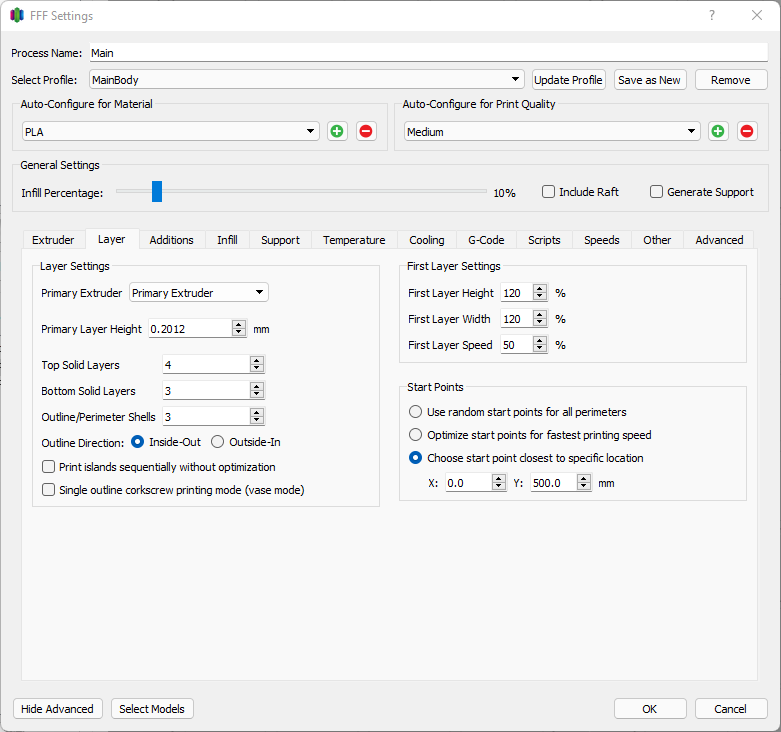
Task: Enable the Include Raft checkbox
Action: (x=548, y=192)
